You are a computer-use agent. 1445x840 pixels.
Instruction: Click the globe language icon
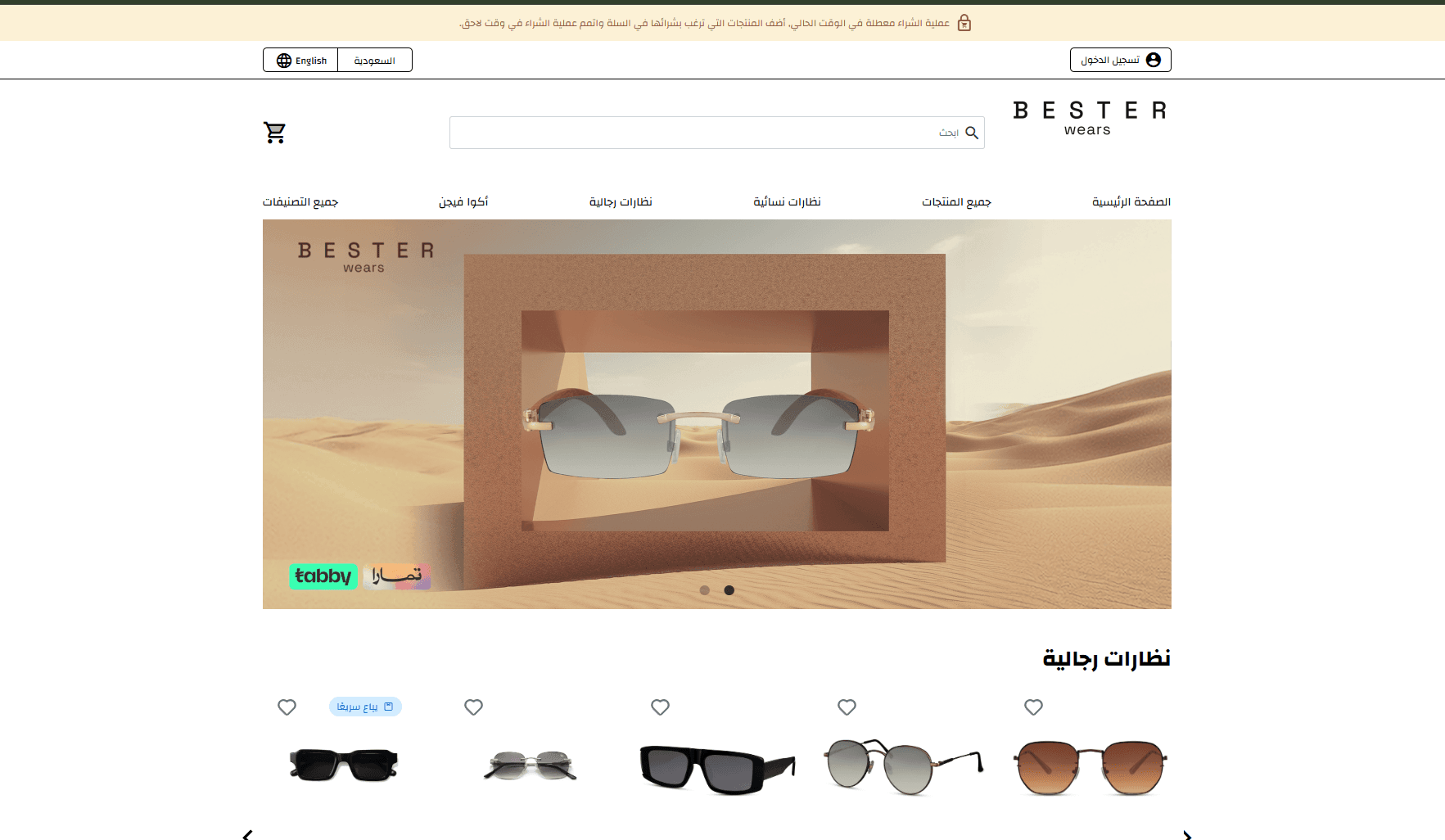(284, 61)
